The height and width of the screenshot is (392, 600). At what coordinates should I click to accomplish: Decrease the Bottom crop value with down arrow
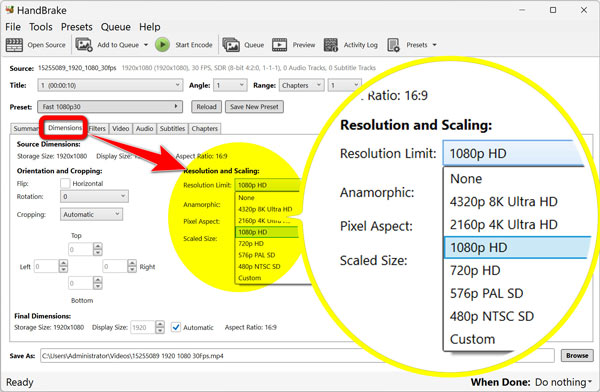(98, 286)
